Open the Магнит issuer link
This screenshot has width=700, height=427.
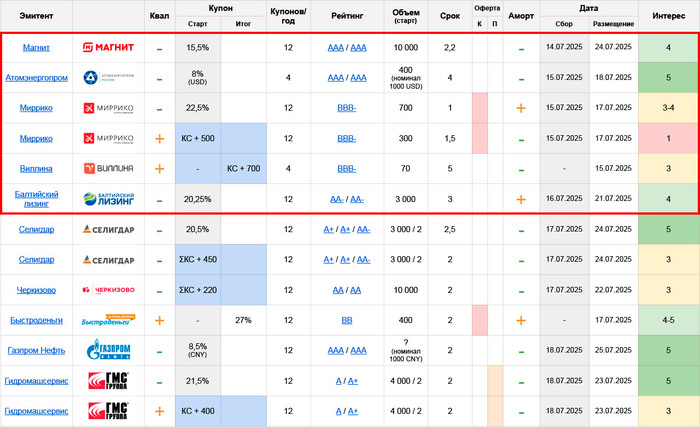coord(37,48)
